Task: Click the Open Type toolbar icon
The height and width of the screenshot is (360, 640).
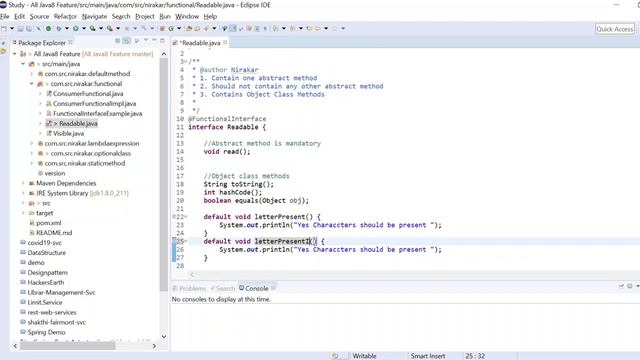Action: click(x=189, y=29)
